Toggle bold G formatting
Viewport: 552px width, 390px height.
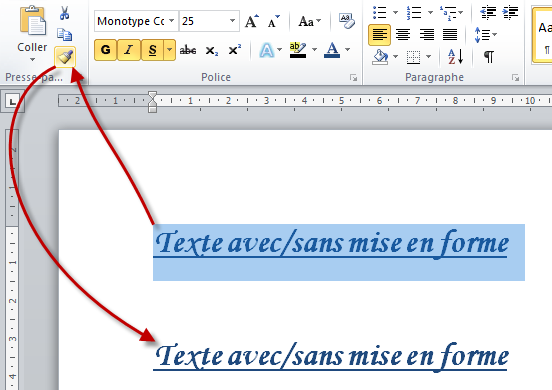[x=106, y=50]
